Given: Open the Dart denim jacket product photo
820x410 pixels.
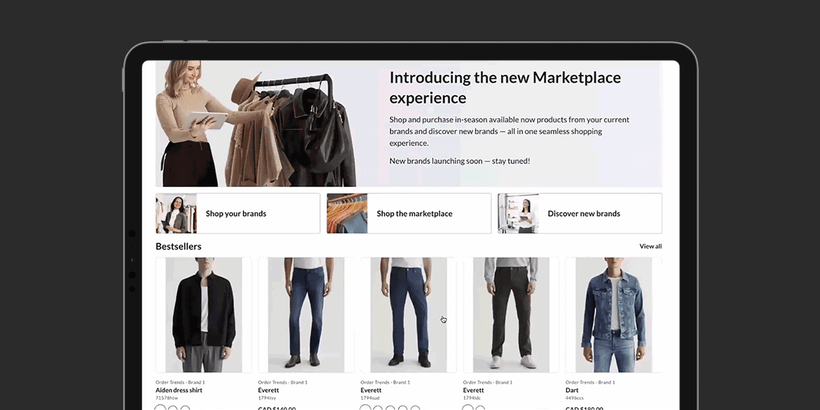Looking at the screenshot, I should pyautogui.click(x=613, y=315).
